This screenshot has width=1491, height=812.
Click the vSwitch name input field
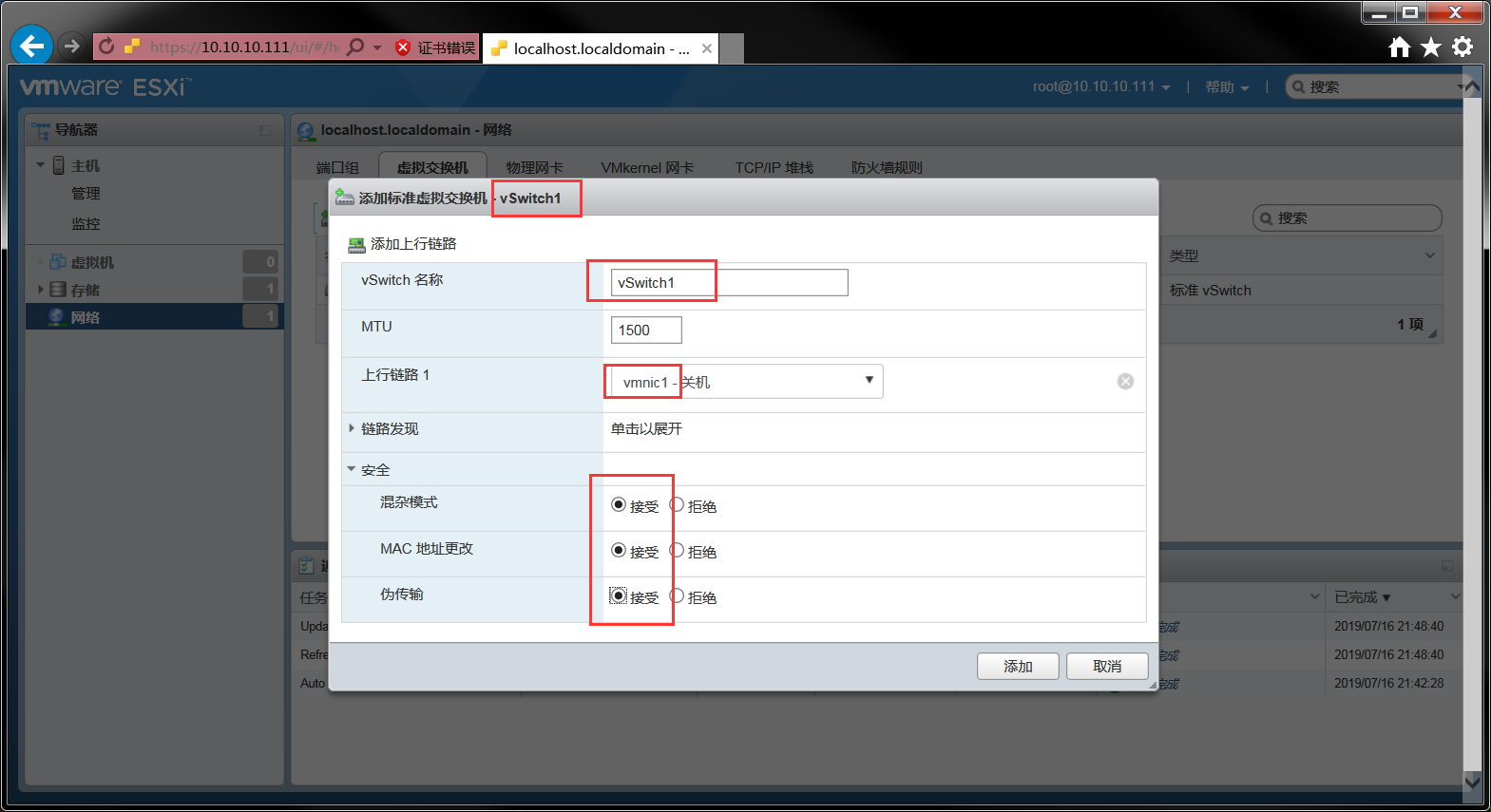pyautogui.click(x=729, y=283)
